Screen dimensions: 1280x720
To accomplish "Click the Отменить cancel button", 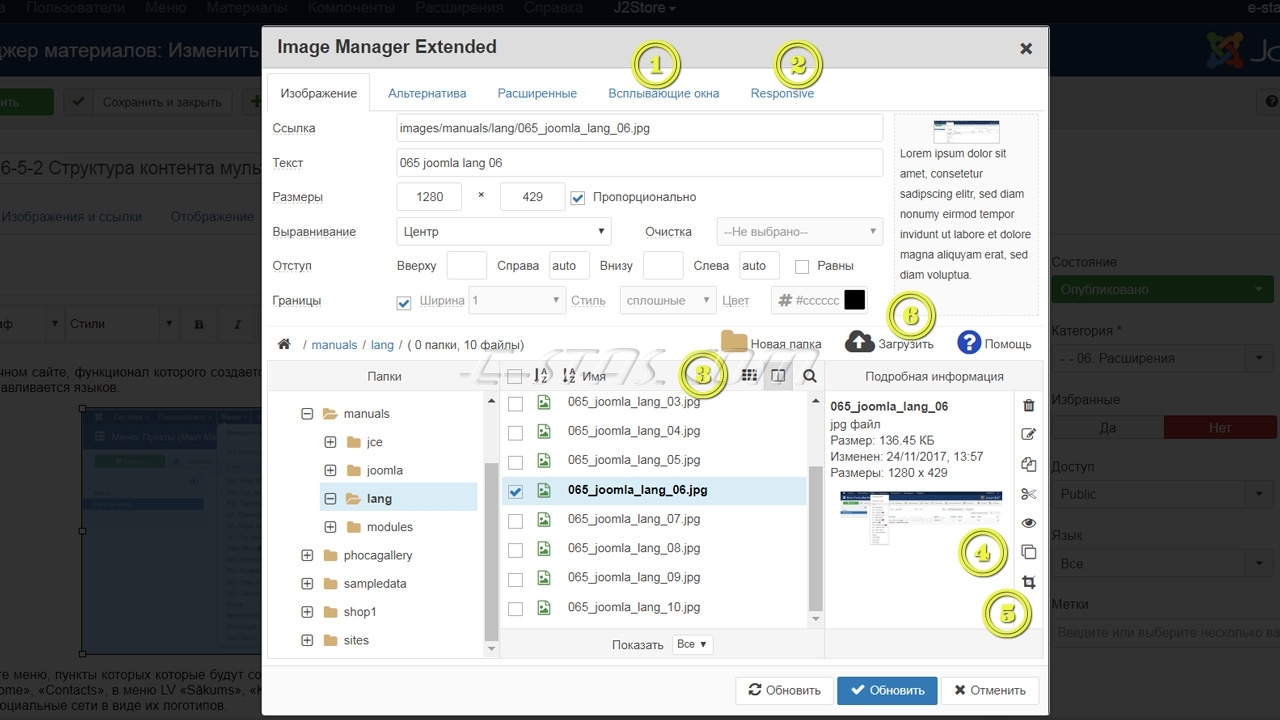I will [x=990, y=690].
